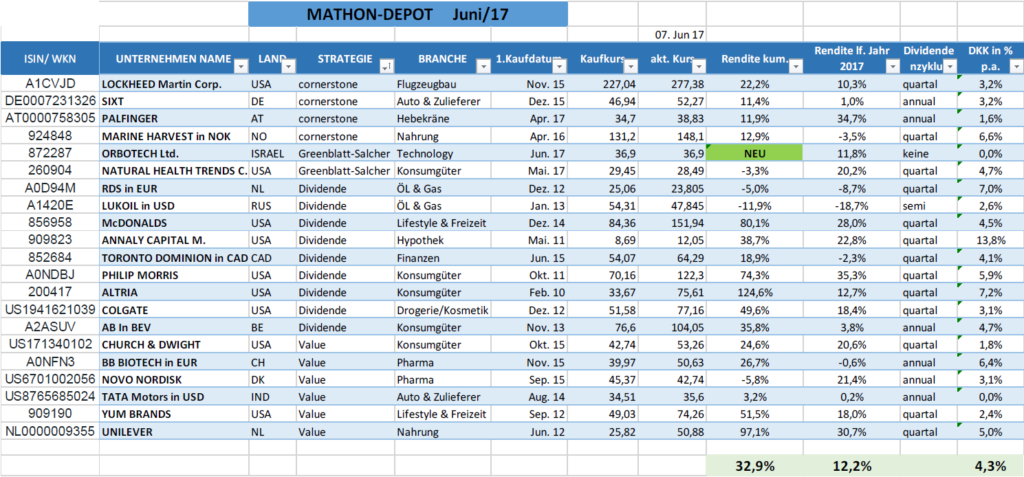The image size is (1024, 477).
Task: Click the keine dividend cell for ORBOTECH
Action: click(x=929, y=153)
